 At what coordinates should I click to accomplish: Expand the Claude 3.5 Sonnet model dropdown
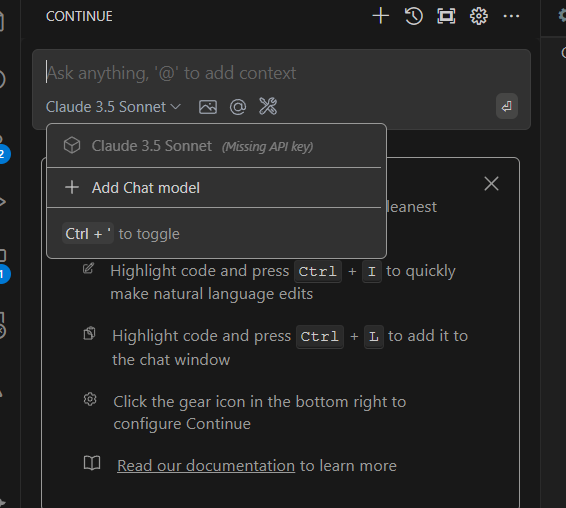pos(113,107)
